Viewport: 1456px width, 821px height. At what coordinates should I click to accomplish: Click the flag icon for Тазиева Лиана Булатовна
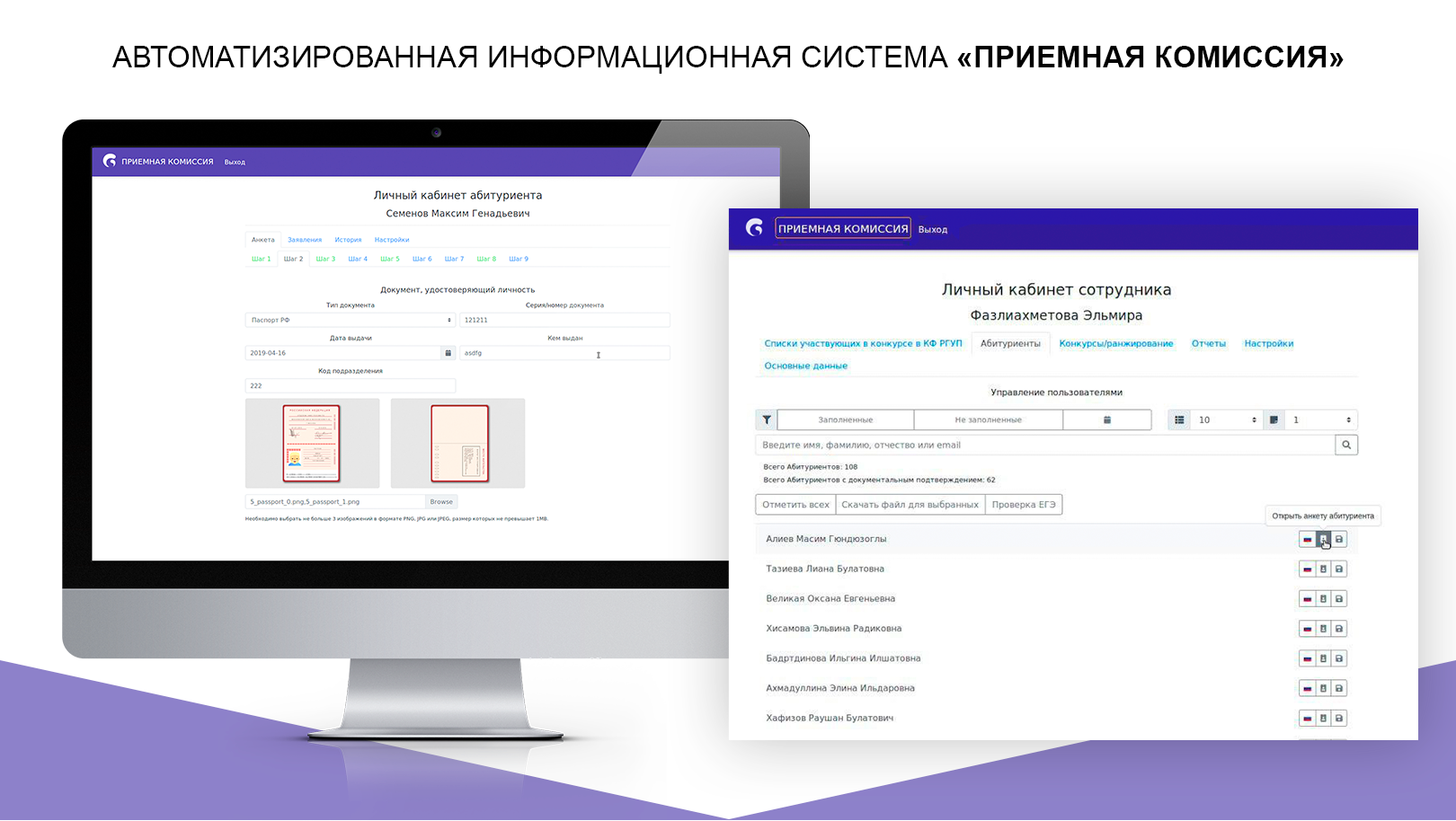click(x=1308, y=569)
